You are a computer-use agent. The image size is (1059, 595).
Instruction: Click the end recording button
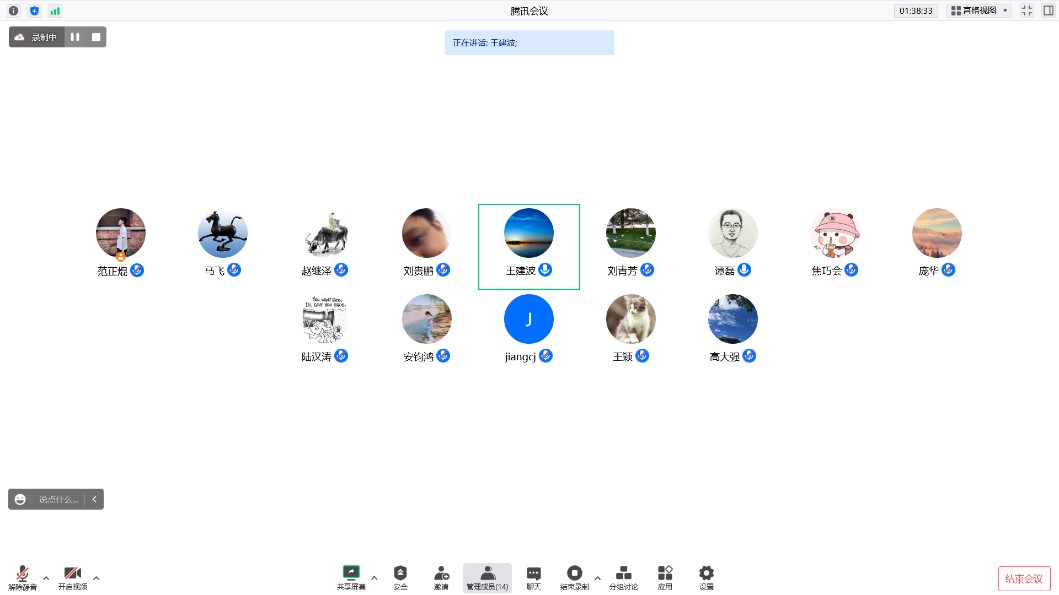coord(574,576)
